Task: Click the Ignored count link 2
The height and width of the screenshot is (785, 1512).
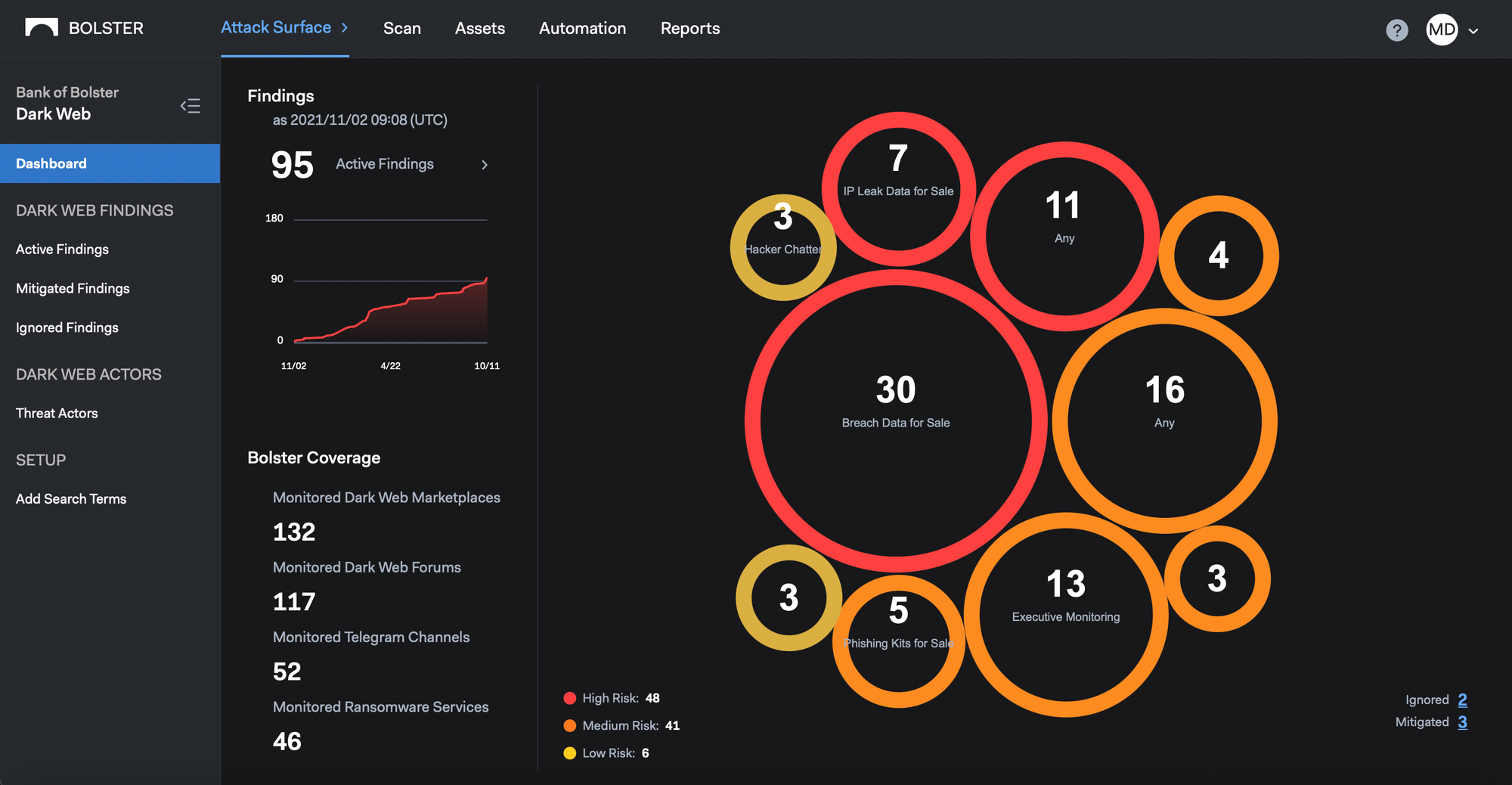Action: (x=1463, y=700)
